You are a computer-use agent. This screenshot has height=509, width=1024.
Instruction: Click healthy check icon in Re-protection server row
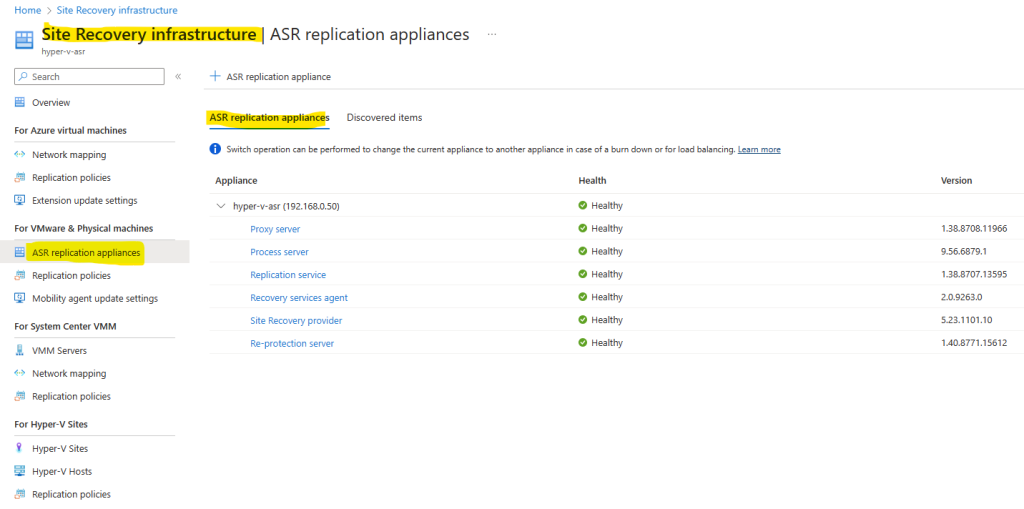[583, 343]
